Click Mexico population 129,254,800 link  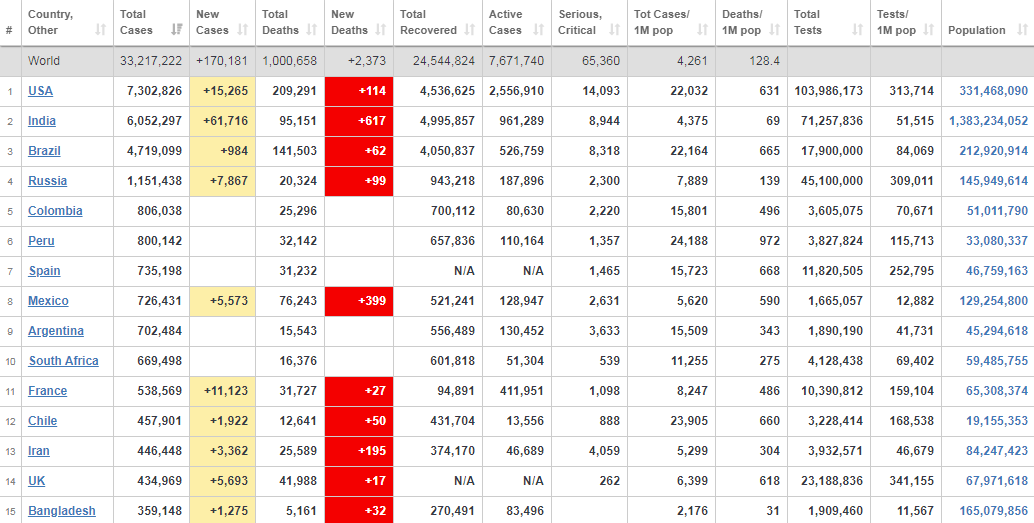[x=993, y=301]
